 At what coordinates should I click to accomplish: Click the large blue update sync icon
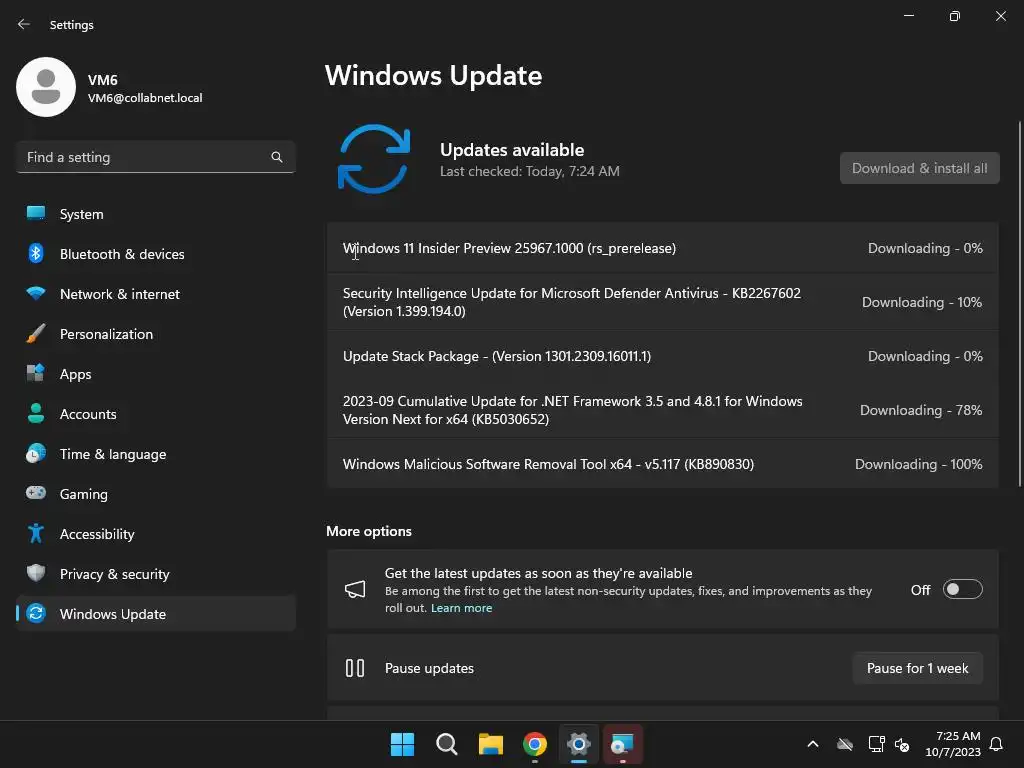(x=374, y=159)
